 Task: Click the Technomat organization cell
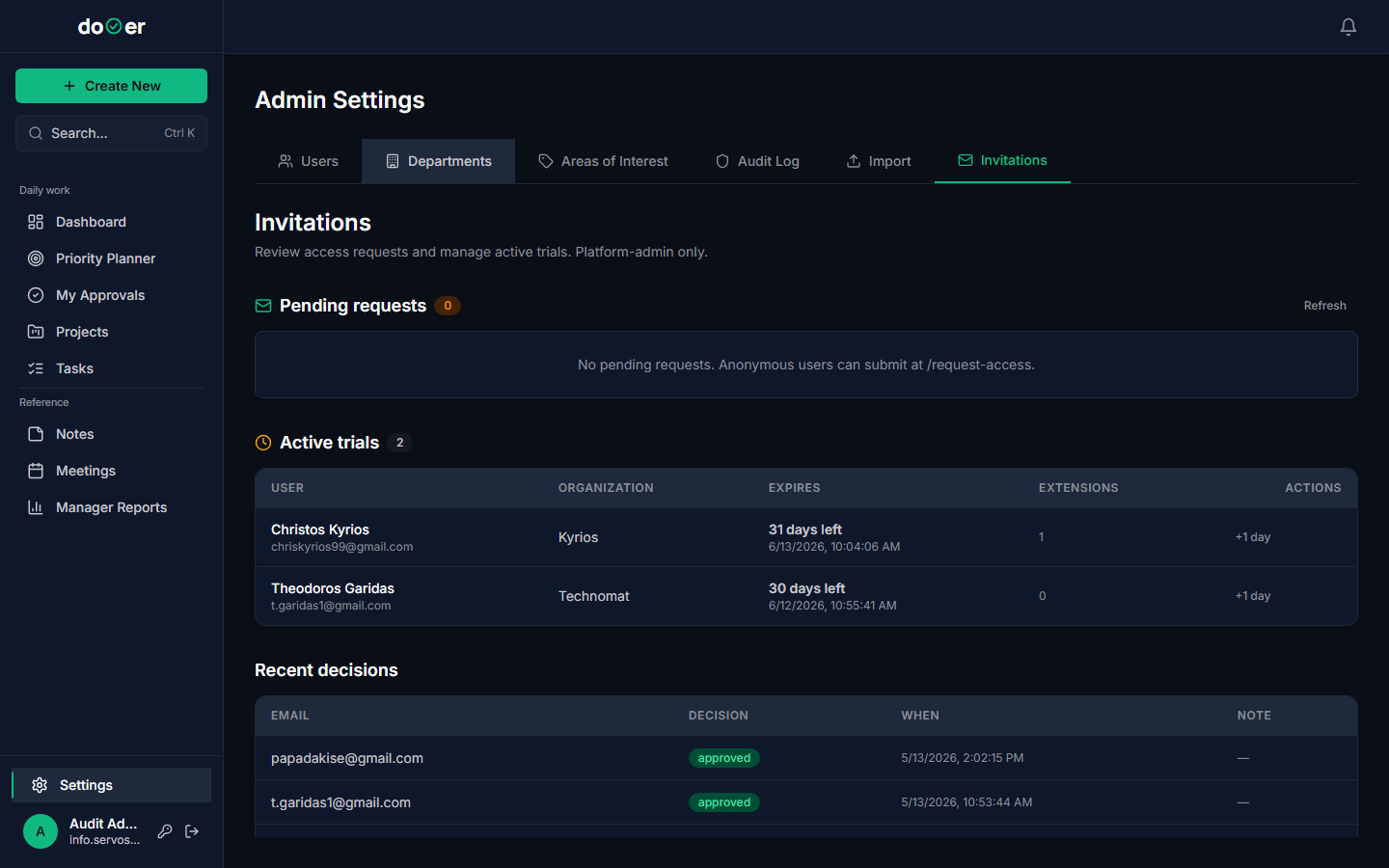(594, 596)
